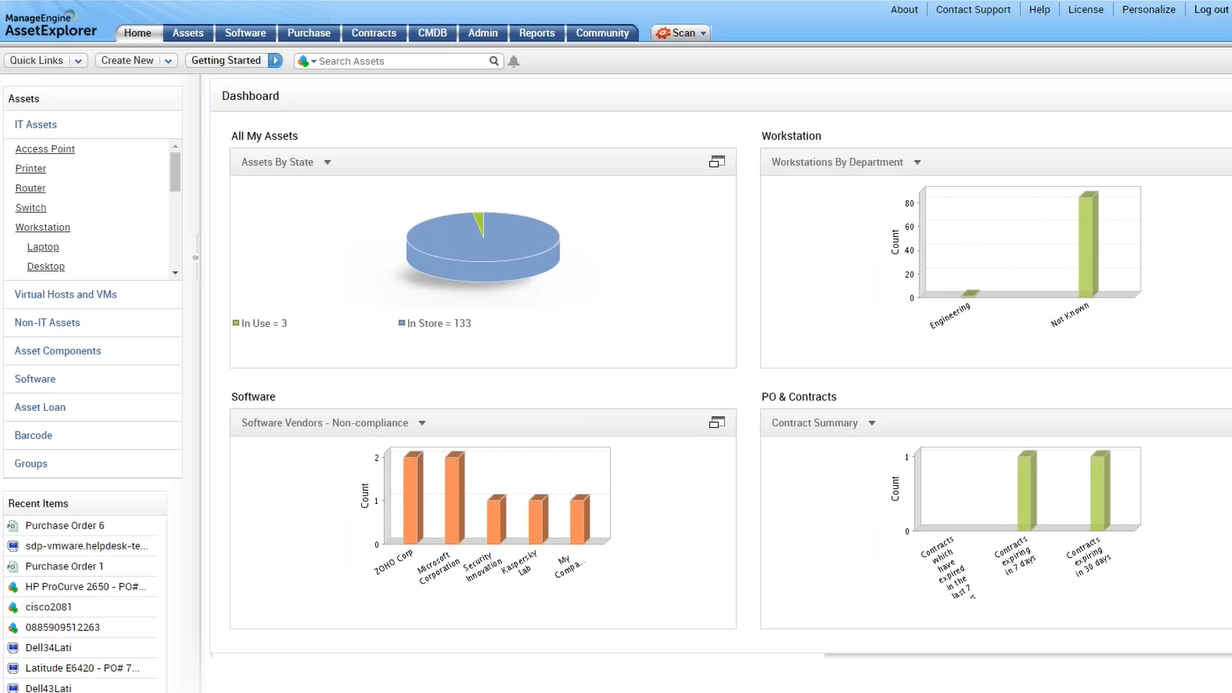Switch to the CMDB tab
The width and height of the screenshot is (1232, 693).
click(x=432, y=32)
